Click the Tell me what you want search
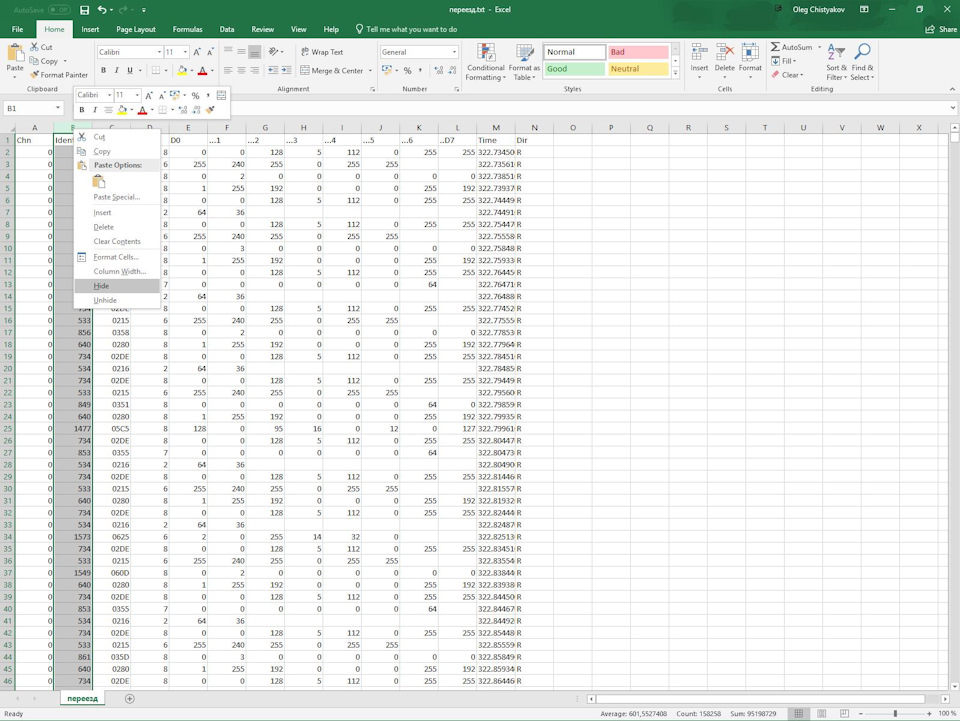 point(406,29)
